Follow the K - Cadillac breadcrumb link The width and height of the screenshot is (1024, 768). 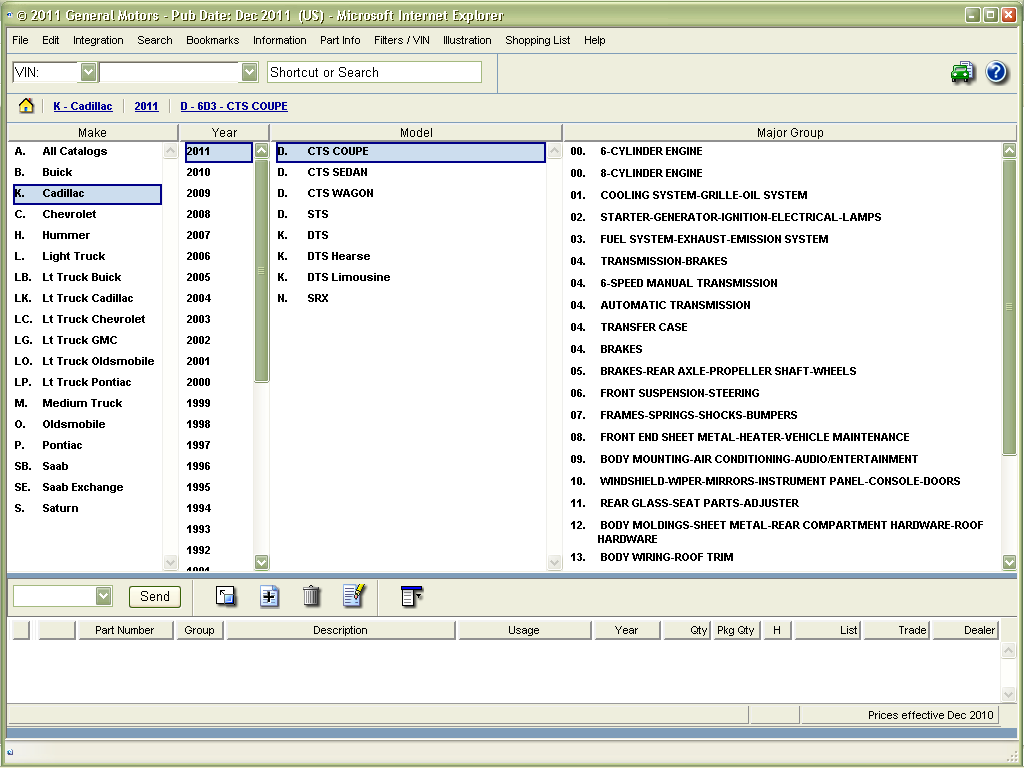click(83, 106)
